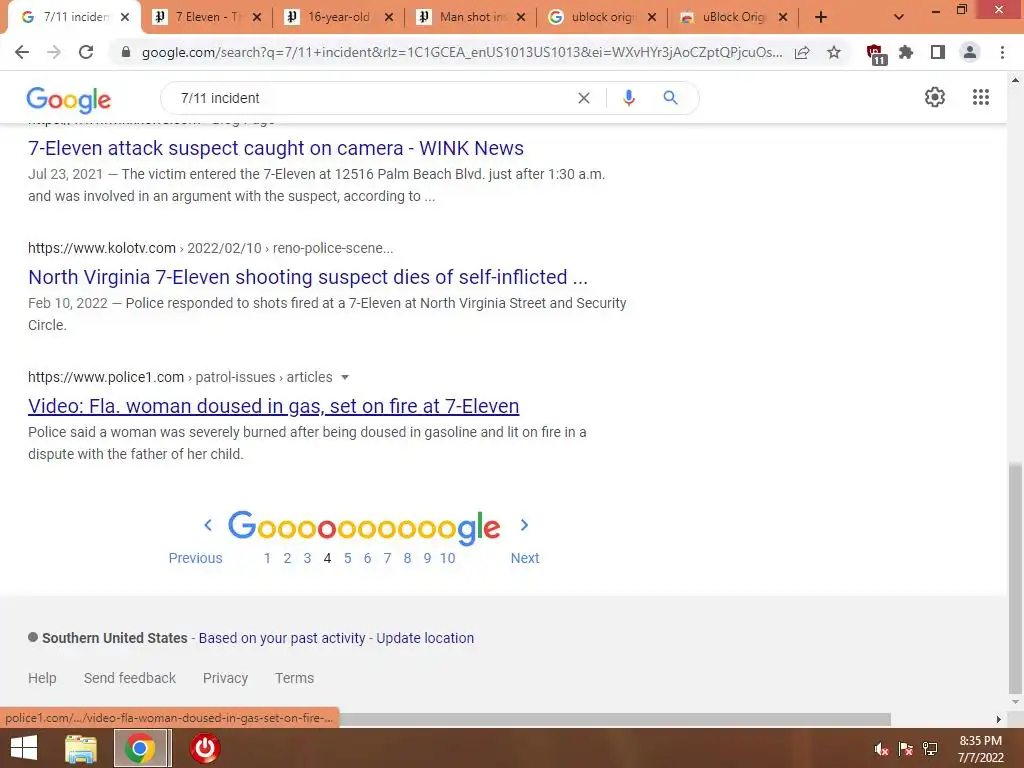Viewport: 1024px width, 768px height.
Task: Go to the Previous results page
Action: click(x=195, y=558)
